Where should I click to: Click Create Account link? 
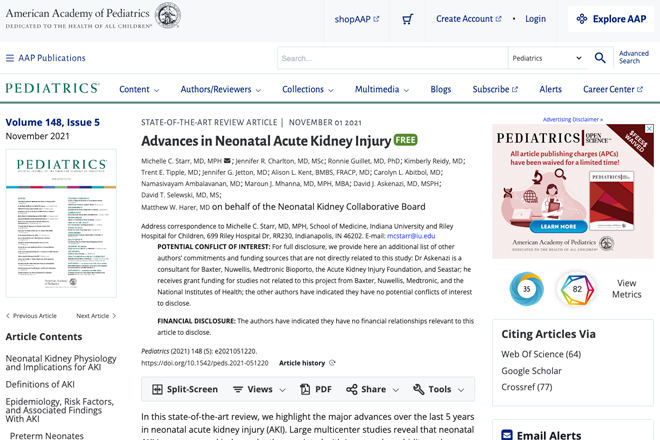pos(468,19)
